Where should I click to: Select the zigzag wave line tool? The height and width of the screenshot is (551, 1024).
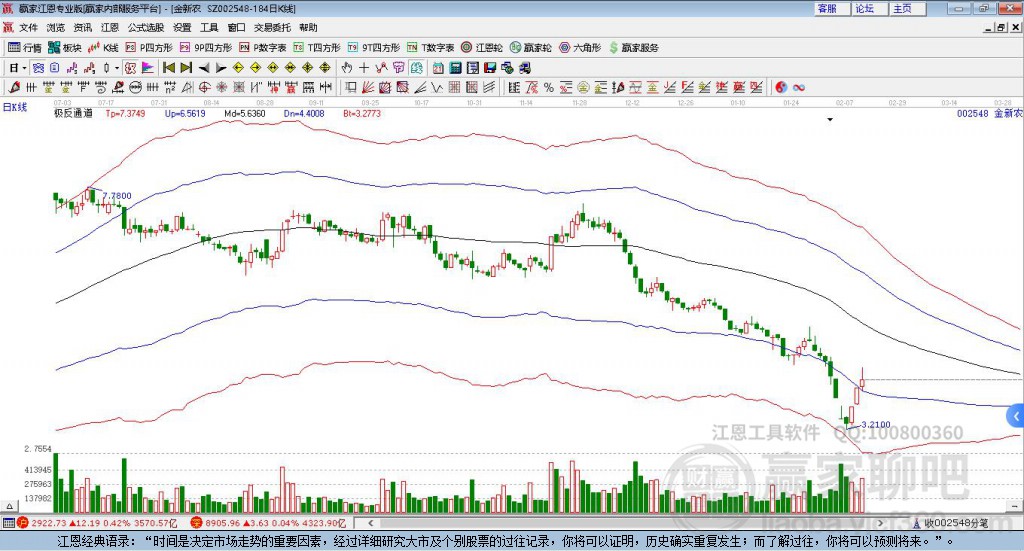pos(438,87)
